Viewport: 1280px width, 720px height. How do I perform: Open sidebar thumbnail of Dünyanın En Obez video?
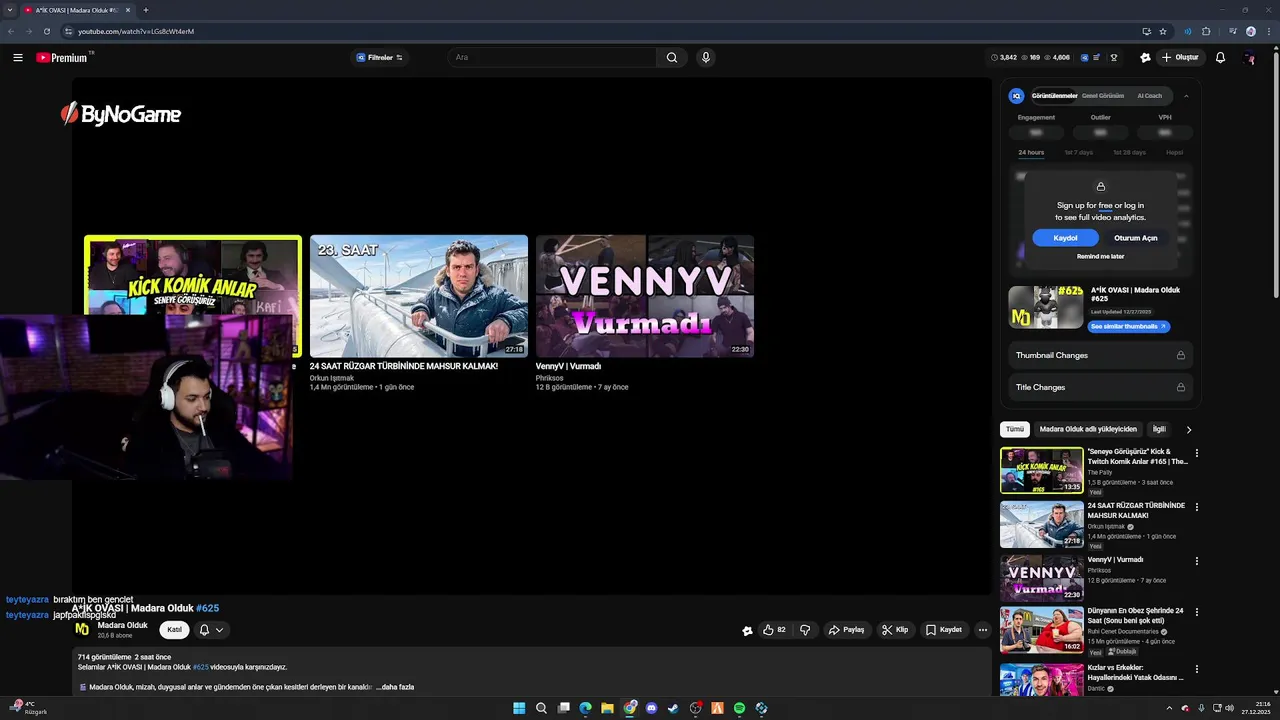[1042, 630]
